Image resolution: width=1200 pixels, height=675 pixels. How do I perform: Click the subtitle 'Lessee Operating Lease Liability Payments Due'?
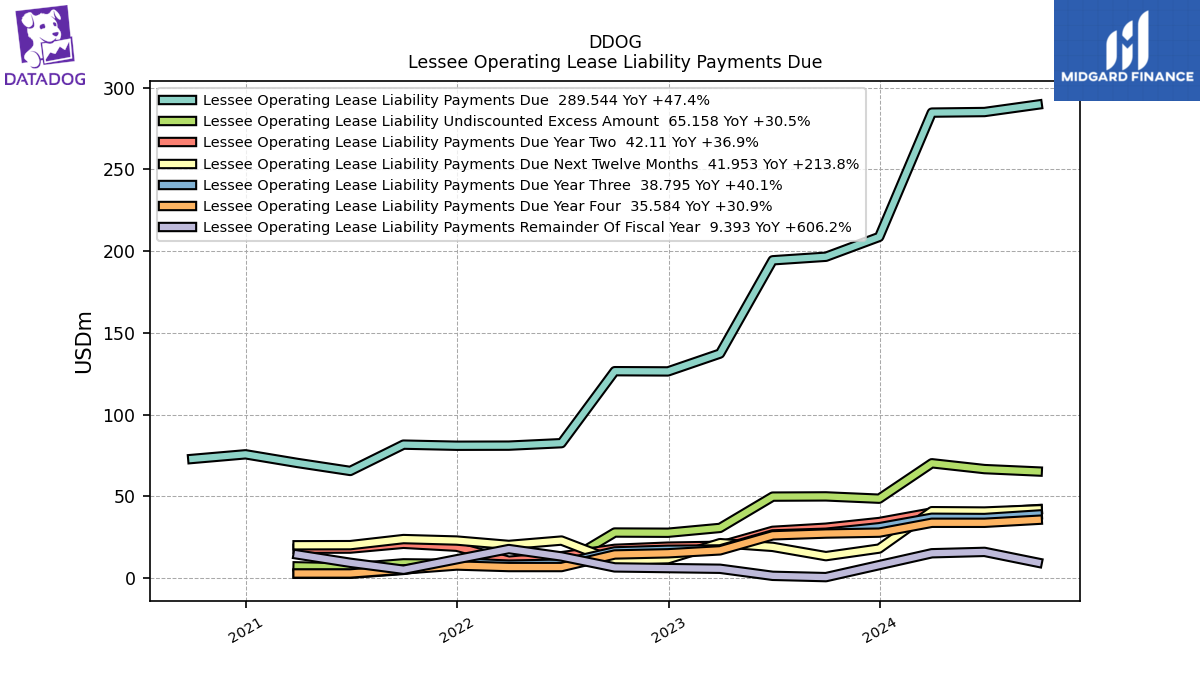615,62
